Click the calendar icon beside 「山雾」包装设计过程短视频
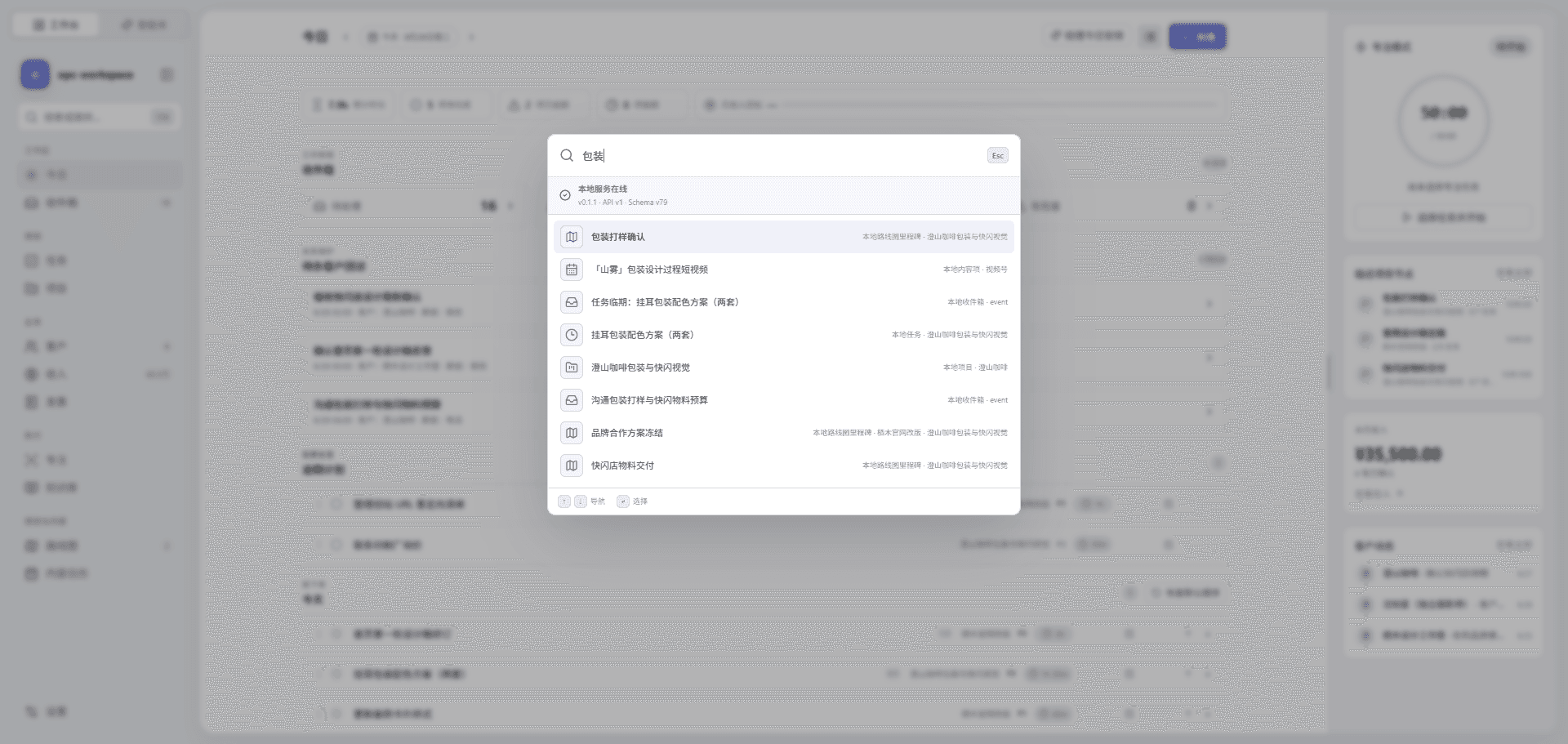This screenshot has width=1568, height=744. pyautogui.click(x=572, y=270)
